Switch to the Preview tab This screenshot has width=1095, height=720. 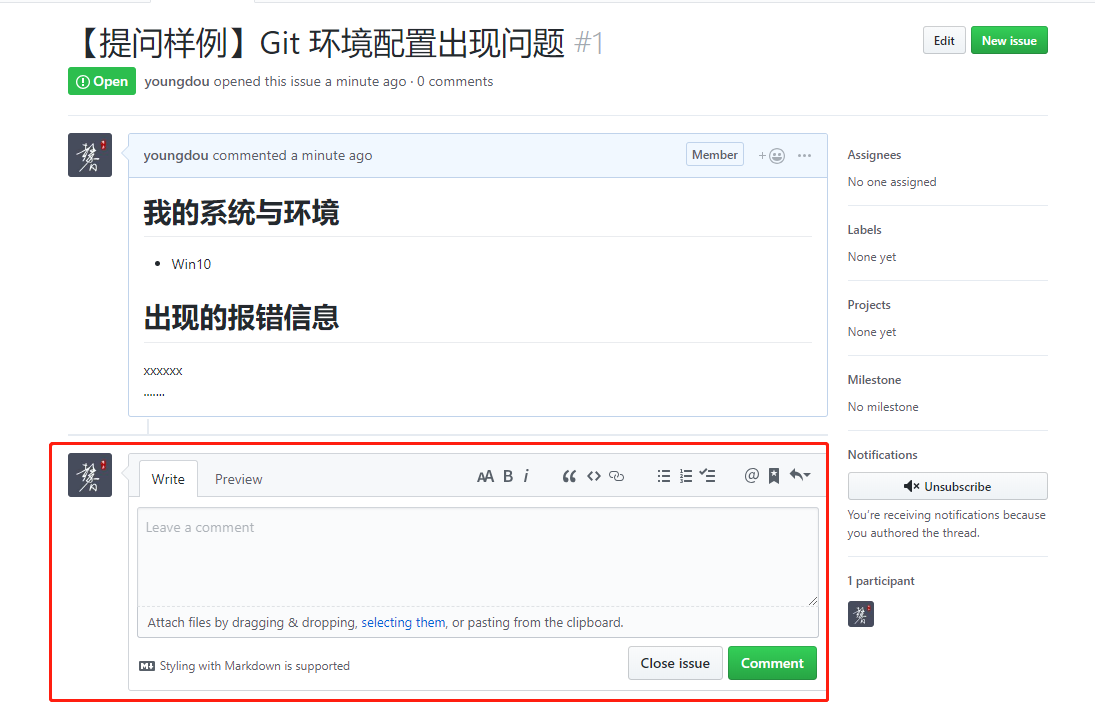click(239, 479)
